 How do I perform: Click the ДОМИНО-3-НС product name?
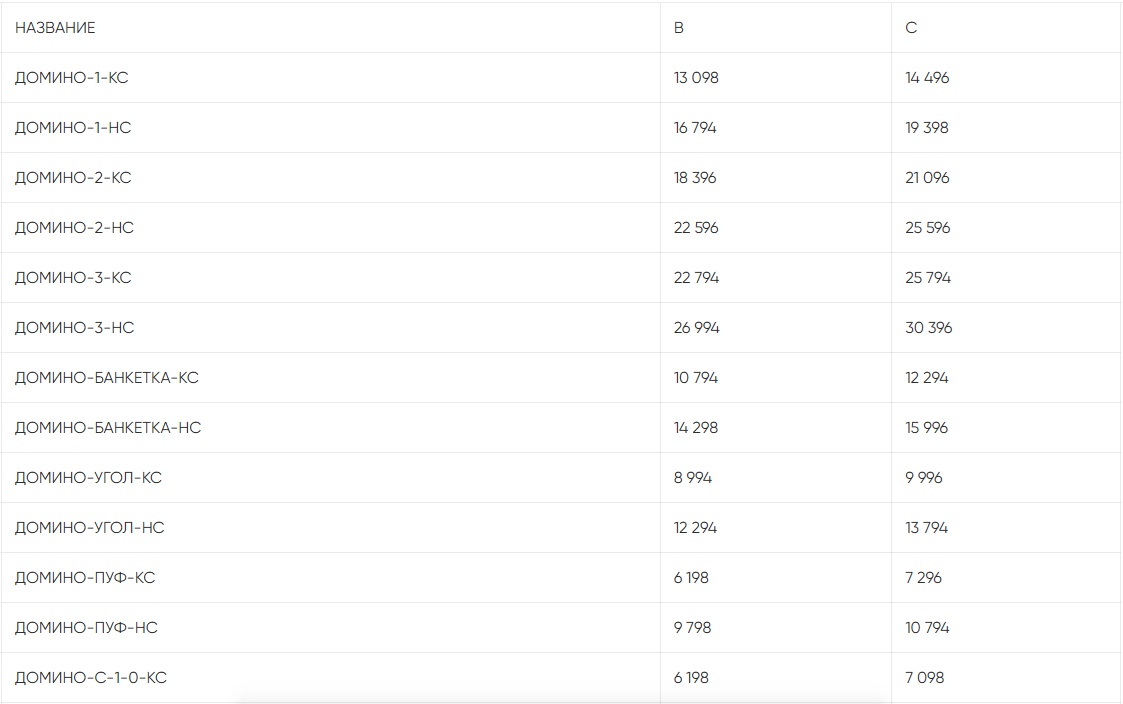74,328
